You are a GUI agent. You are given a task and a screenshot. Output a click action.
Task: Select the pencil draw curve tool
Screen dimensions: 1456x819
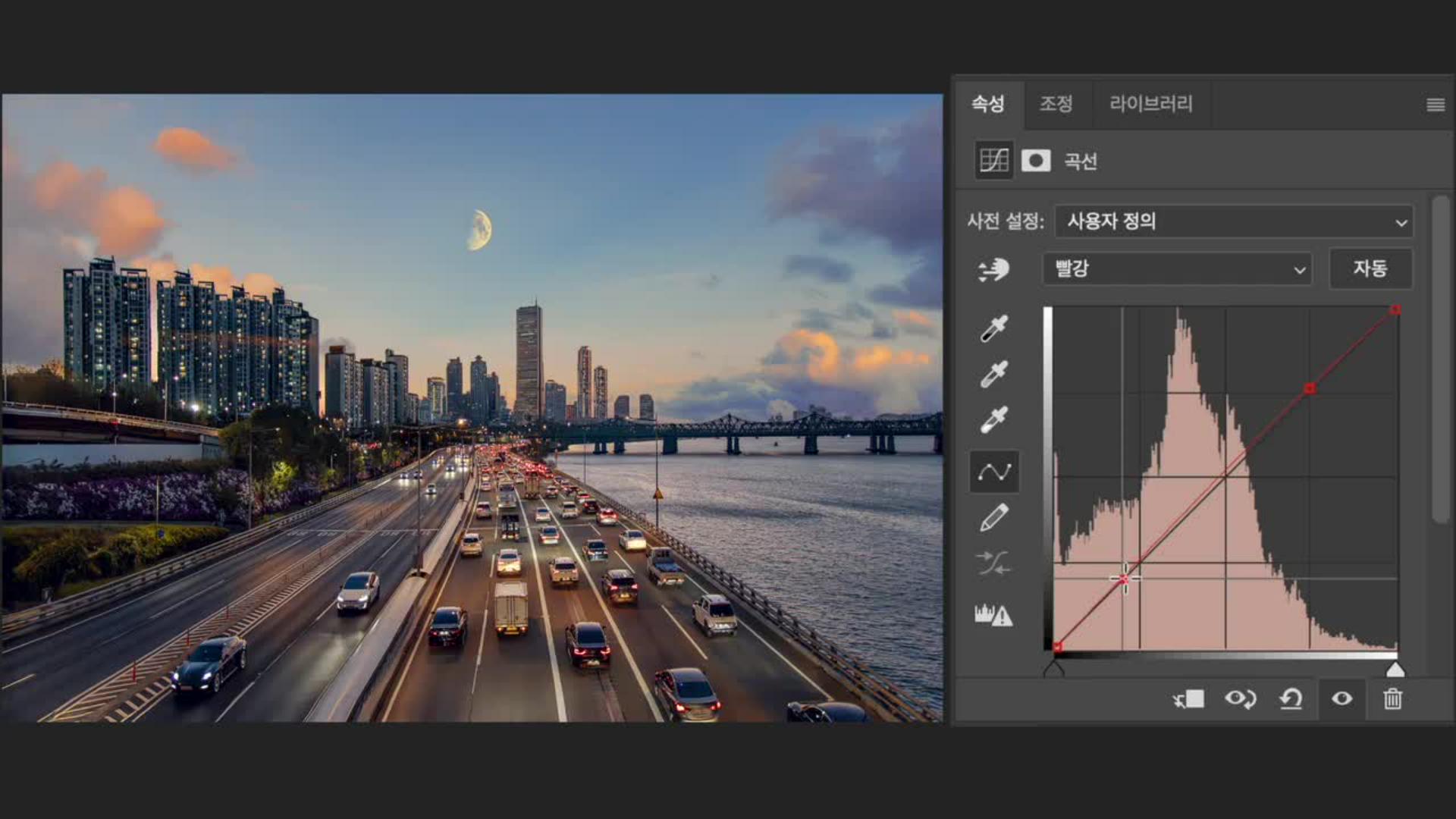tap(993, 518)
